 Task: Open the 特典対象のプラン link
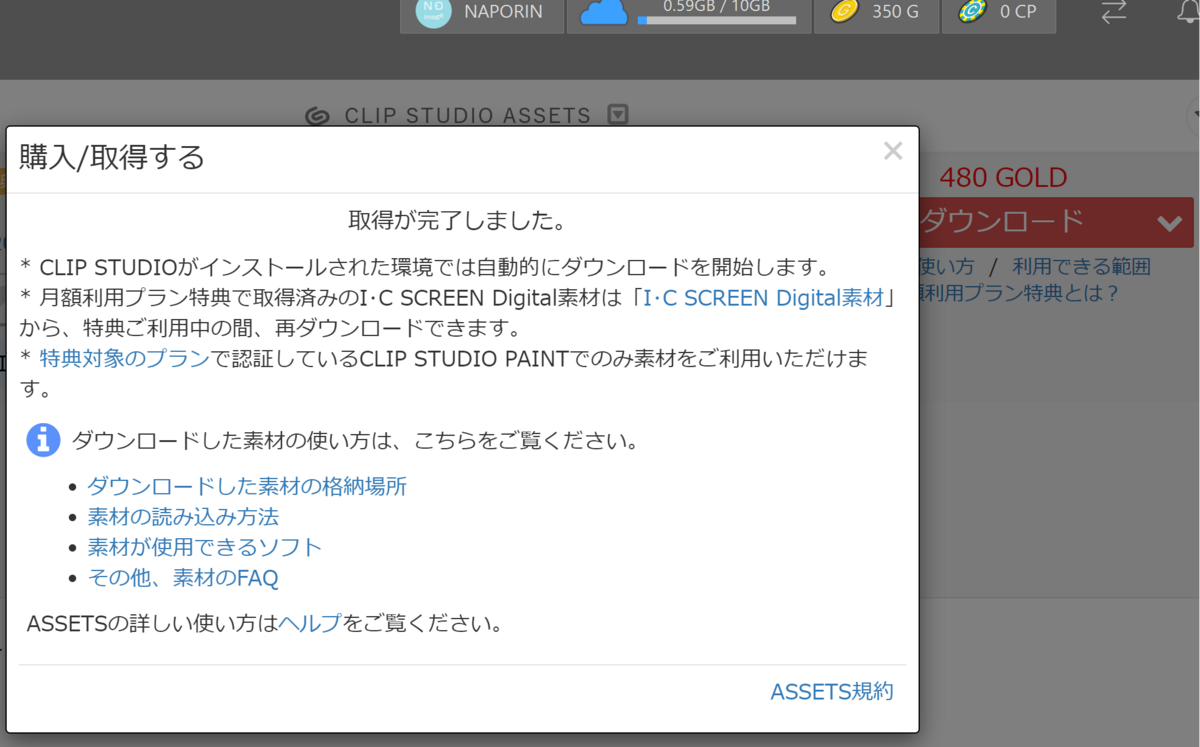[124, 358]
